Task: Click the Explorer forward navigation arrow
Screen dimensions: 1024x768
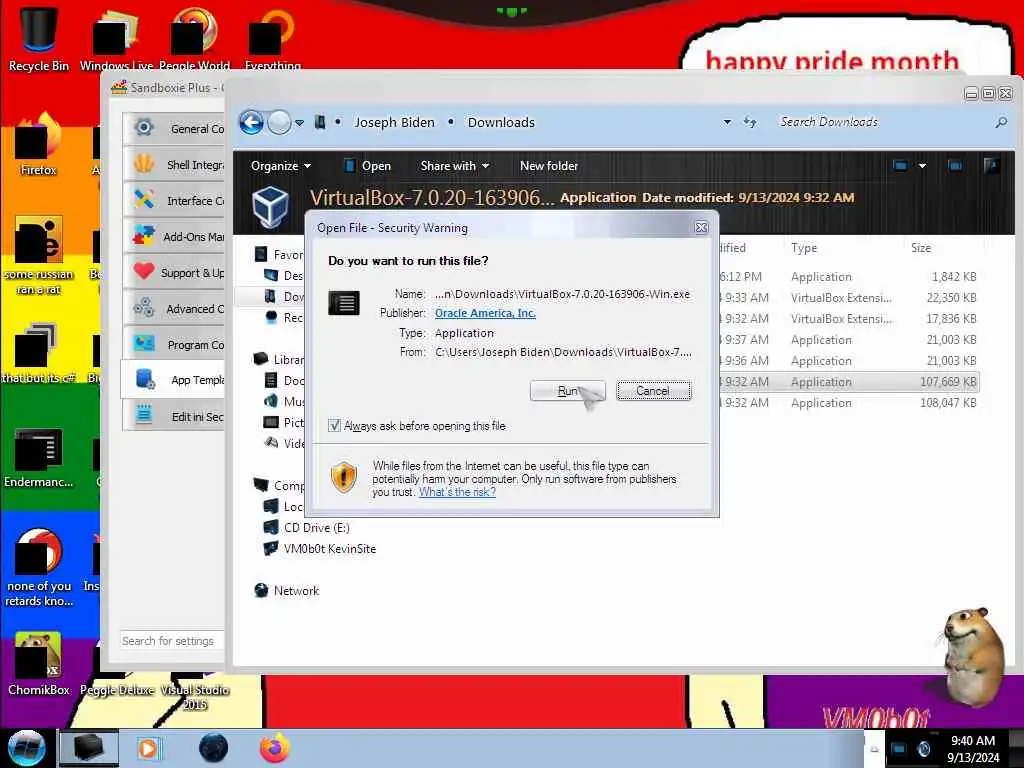Action: click(280, 122)
